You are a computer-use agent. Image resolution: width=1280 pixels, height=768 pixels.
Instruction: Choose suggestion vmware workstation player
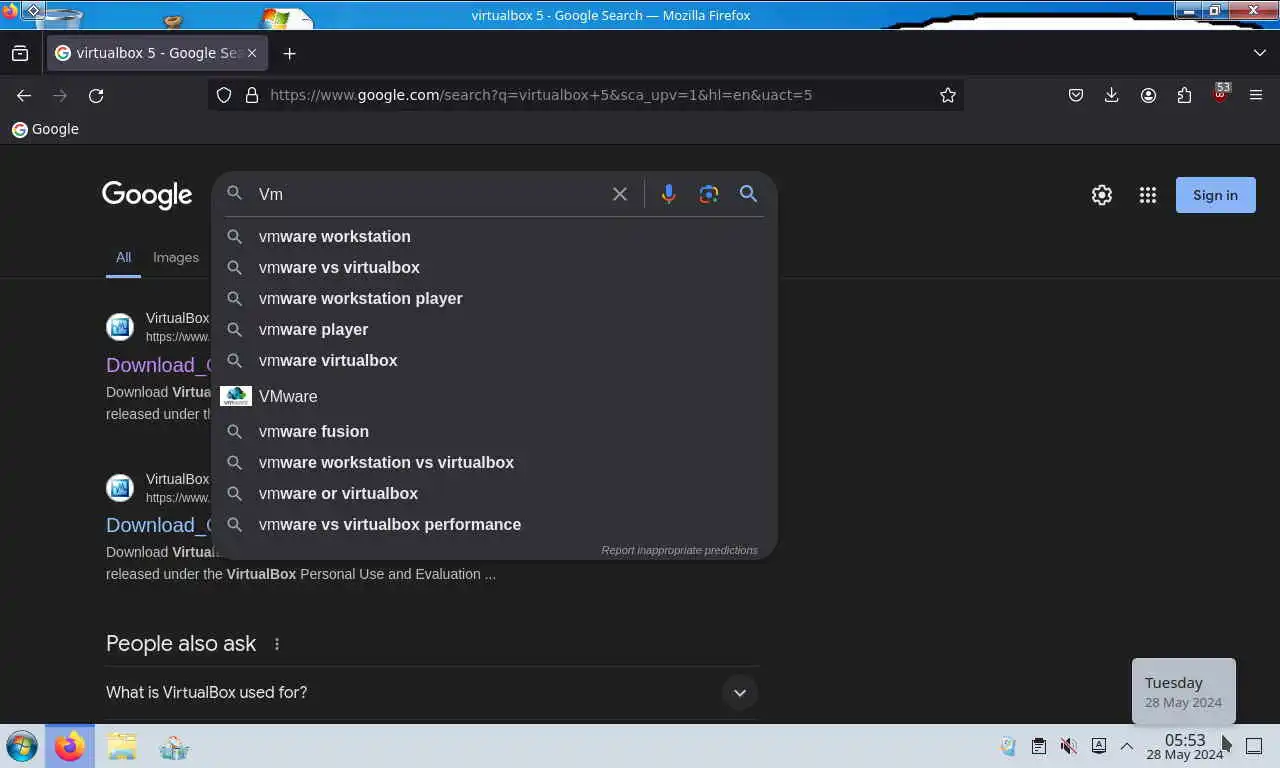tap(494, 298)
